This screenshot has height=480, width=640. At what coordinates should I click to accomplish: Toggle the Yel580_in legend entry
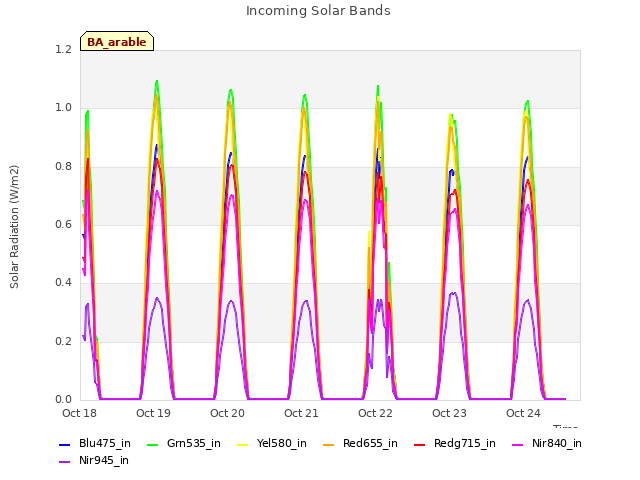click(x=272, y=443)
